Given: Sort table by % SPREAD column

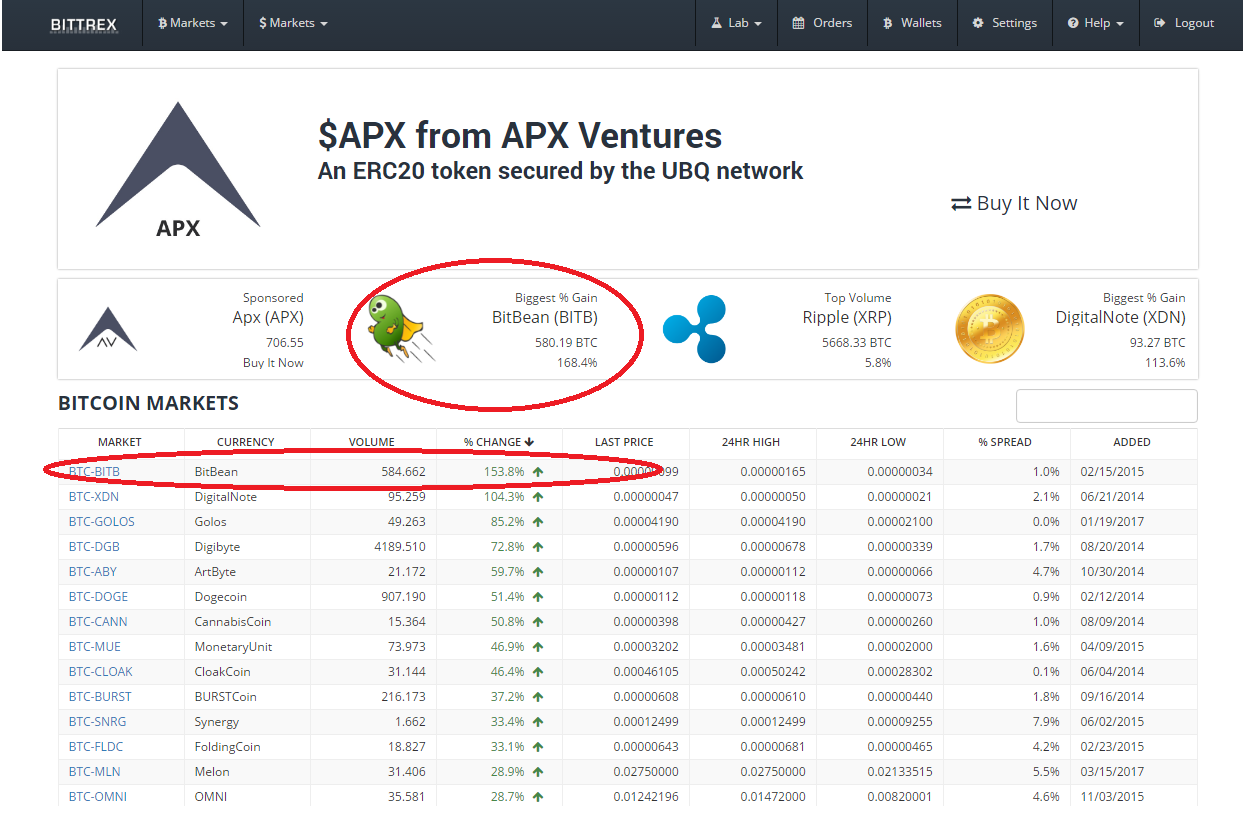Looking at the screenshot, I should pos(1005,442).
